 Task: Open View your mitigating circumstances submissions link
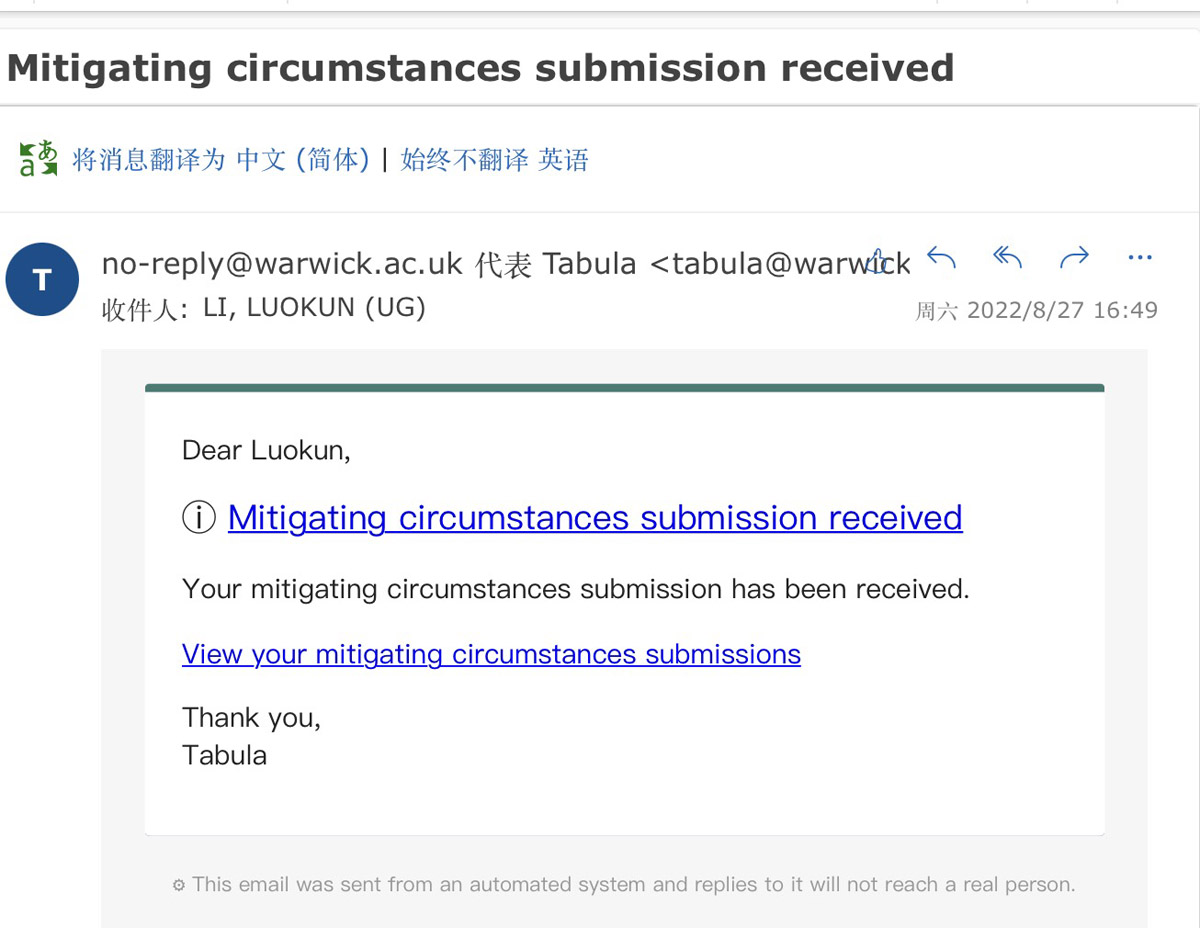491,654
